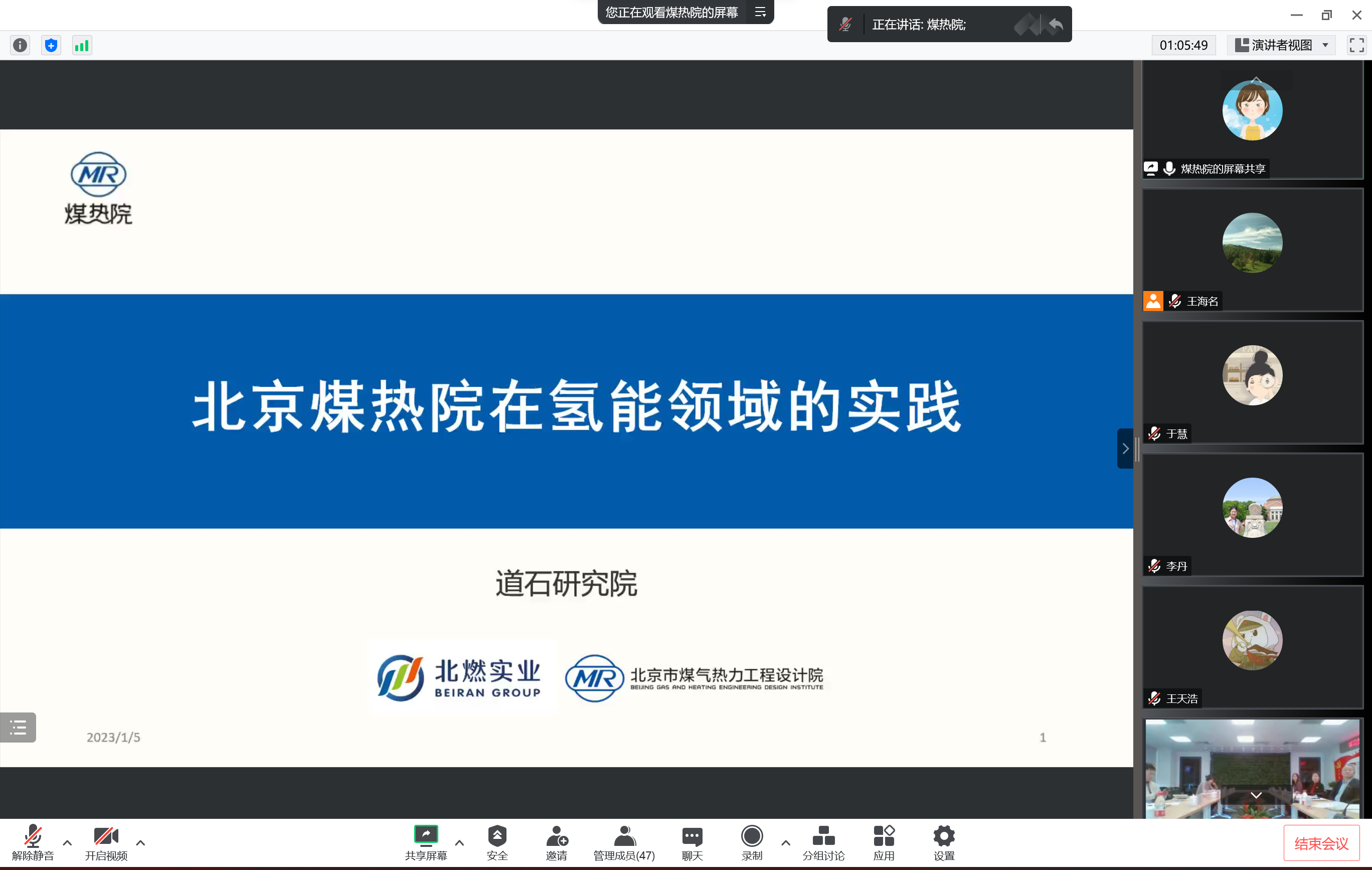Expand audio options arrow beside 解除静音
Viewport: 1372px width, 870px height.
point(67,842)
